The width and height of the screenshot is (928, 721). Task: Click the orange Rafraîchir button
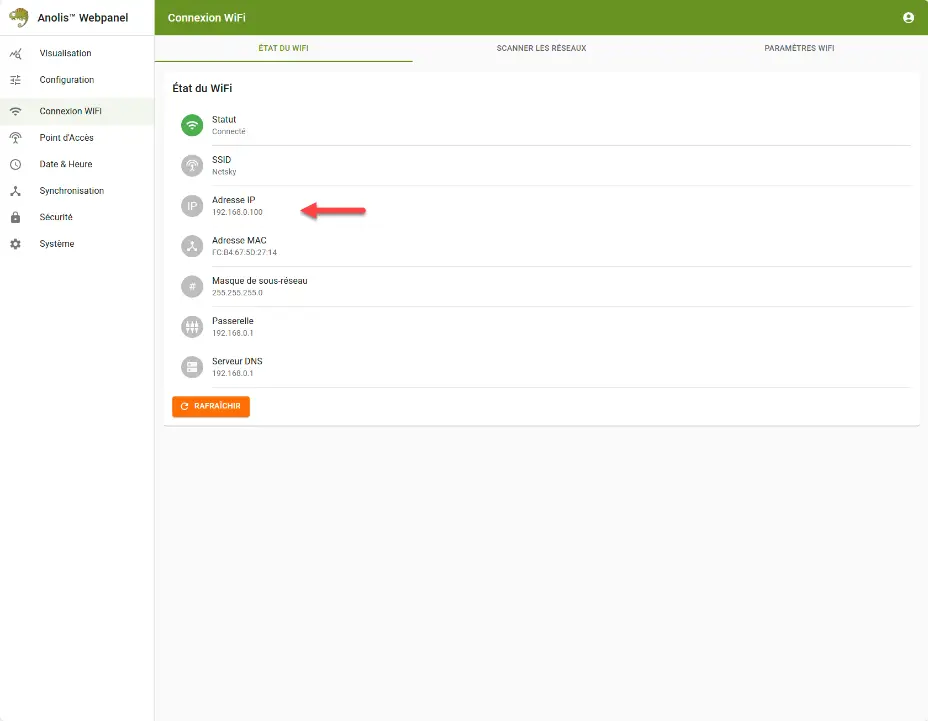(211, 407)
